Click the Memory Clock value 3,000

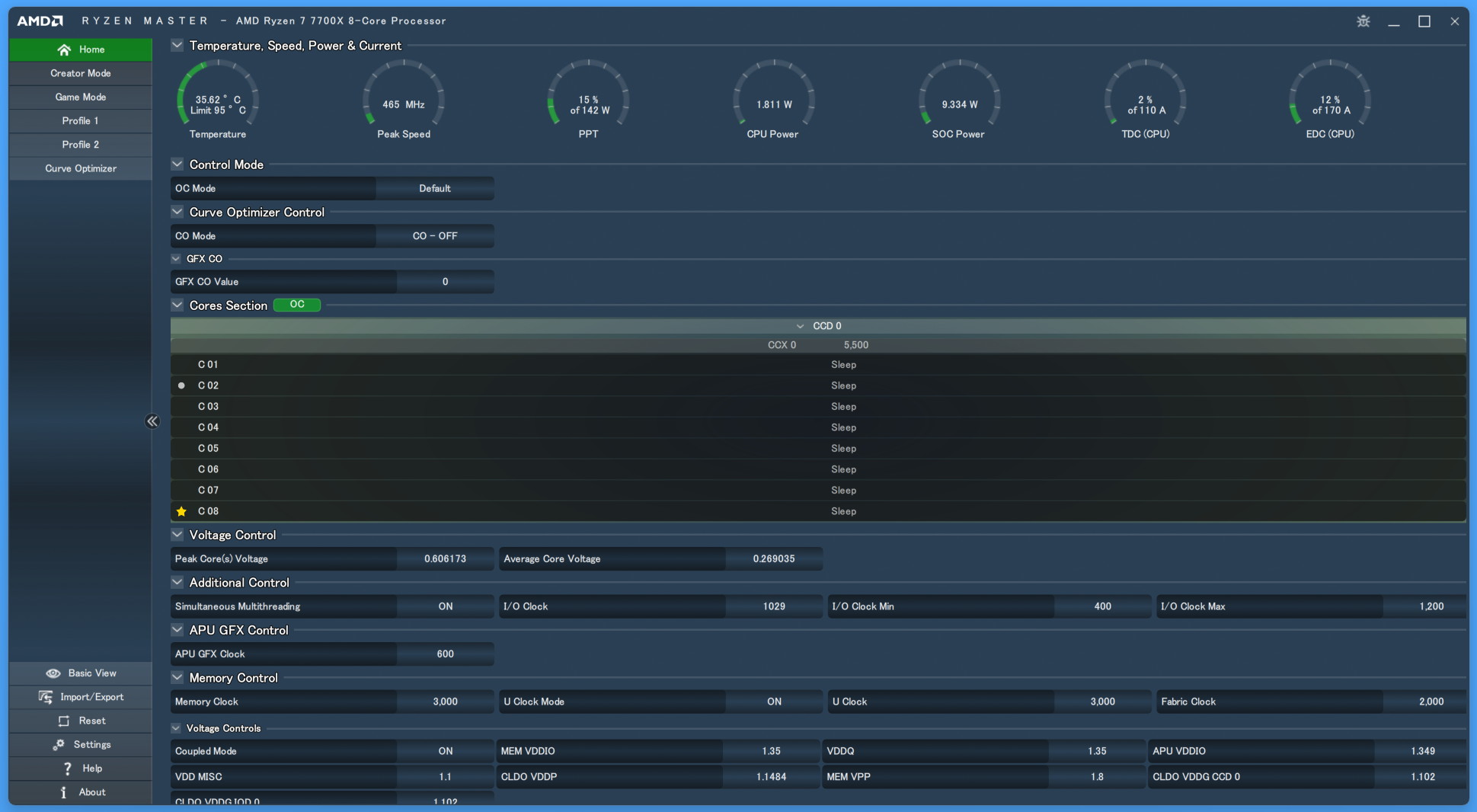pyautogui.click(x=446, y=702)
